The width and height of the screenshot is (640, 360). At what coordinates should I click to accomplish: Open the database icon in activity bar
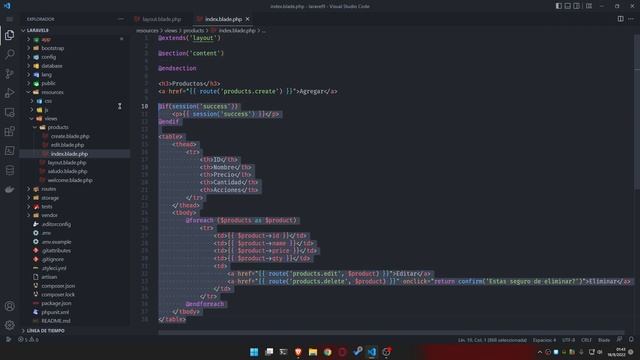(x=9, y=170)
